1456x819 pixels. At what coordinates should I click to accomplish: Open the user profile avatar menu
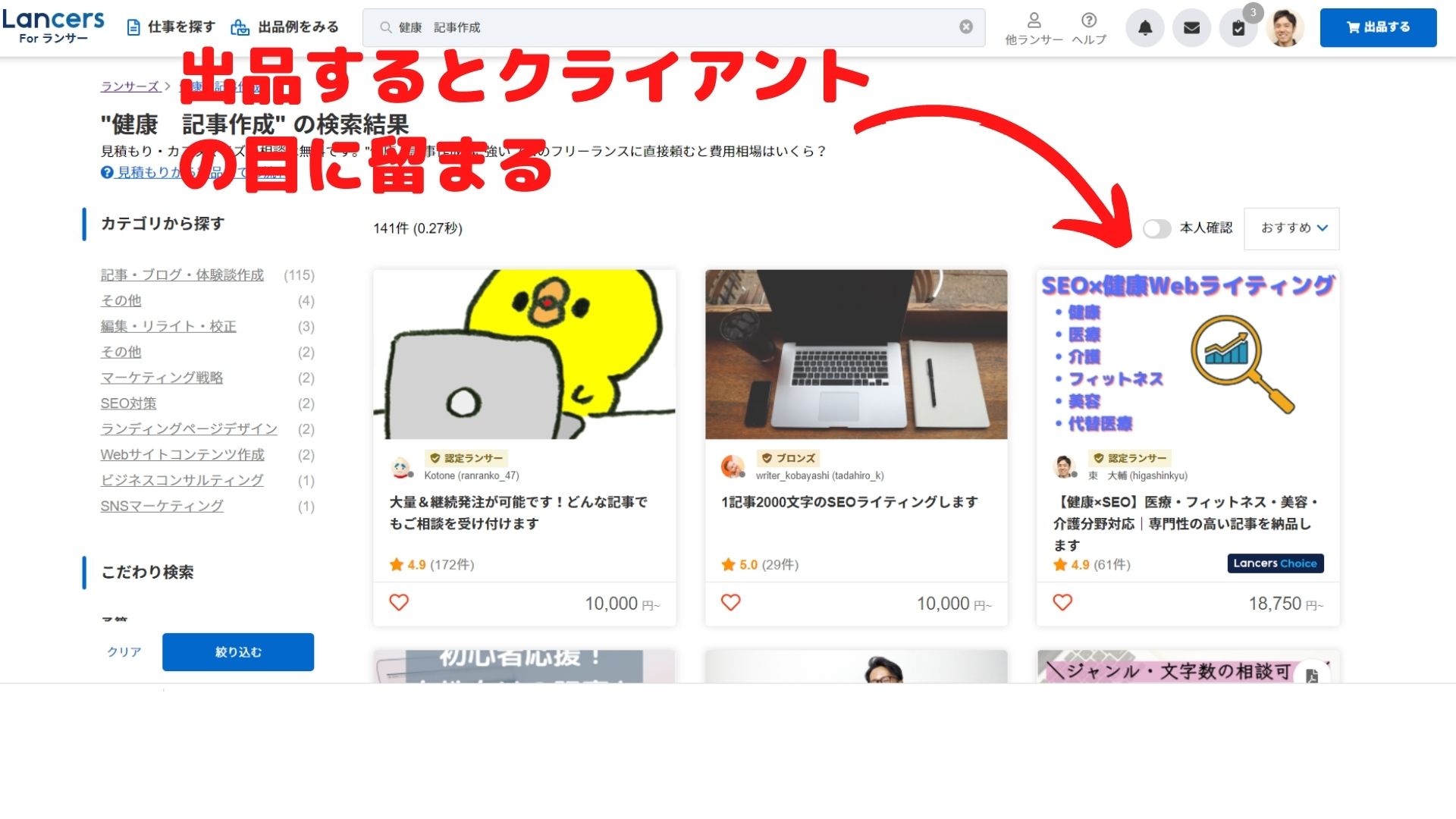pyautogui.click(x=1285, y=28)
